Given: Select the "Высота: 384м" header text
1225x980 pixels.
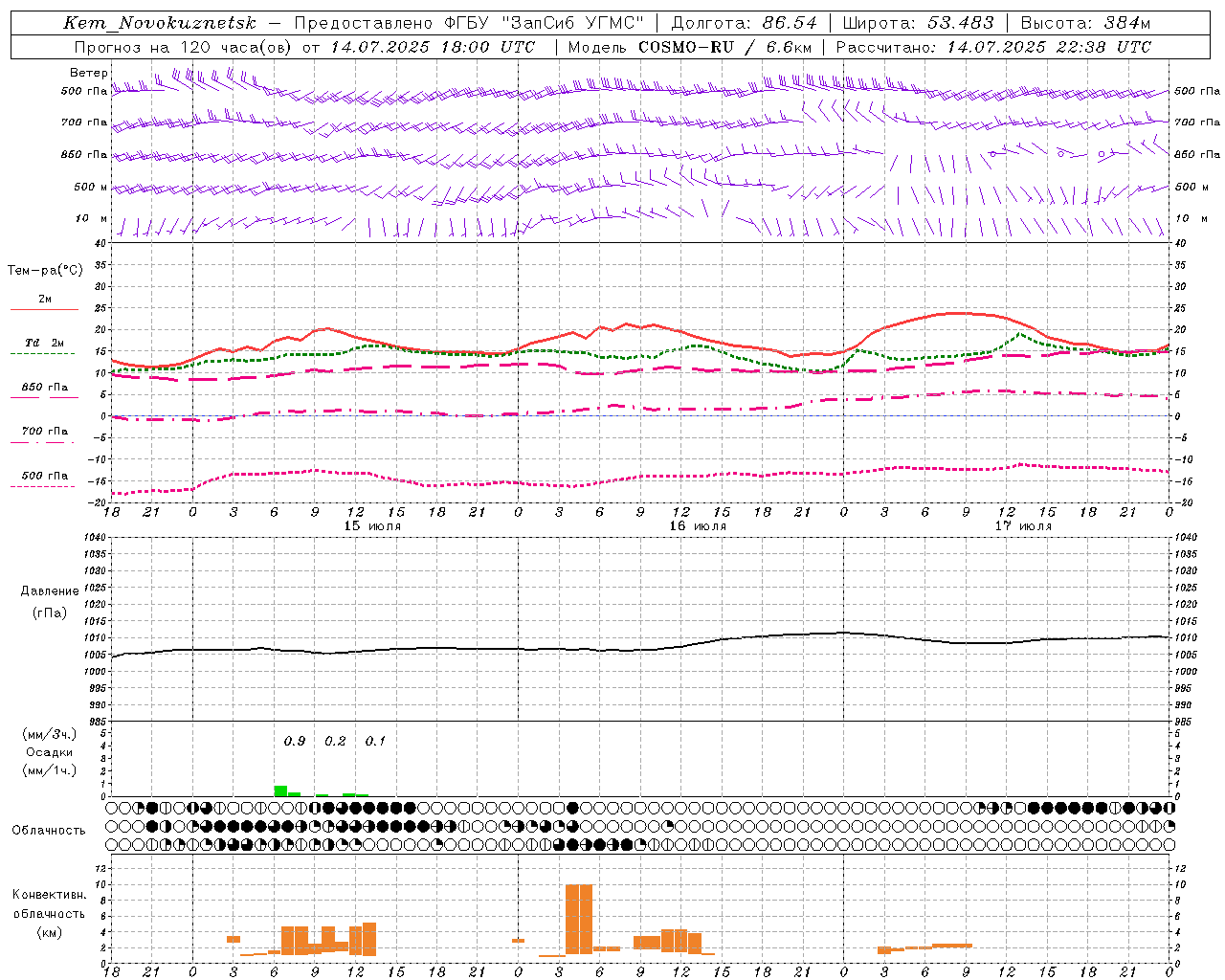Looking at the screenshot, I should (x=1085, y=23).
